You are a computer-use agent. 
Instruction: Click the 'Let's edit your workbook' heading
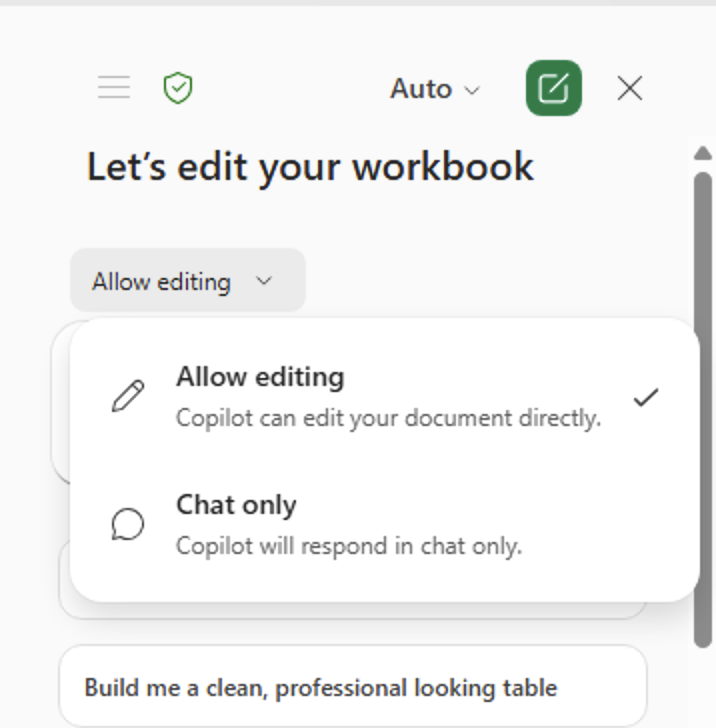(x=310, y=167)
